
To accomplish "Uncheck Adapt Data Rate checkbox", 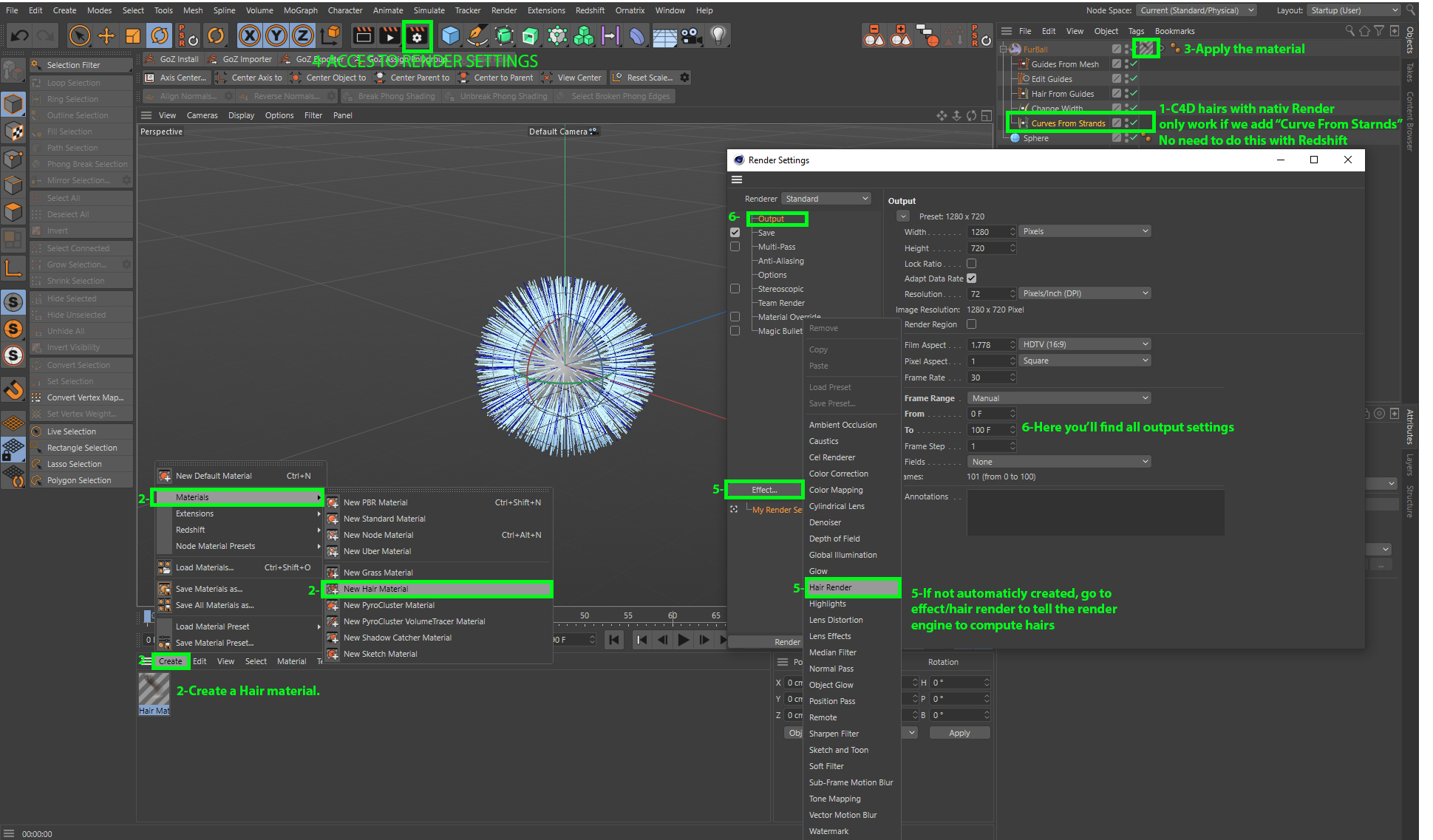I will (x=972, y=279).
